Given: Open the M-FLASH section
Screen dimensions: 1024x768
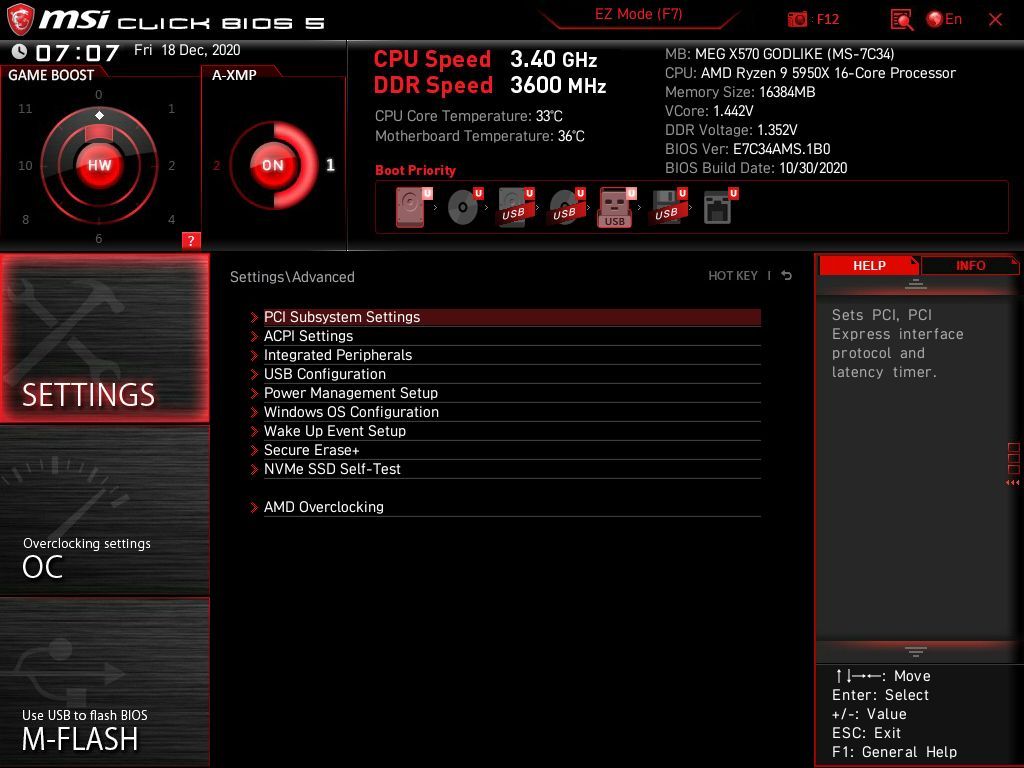Looking at the screenshot, I should (104, 682).
